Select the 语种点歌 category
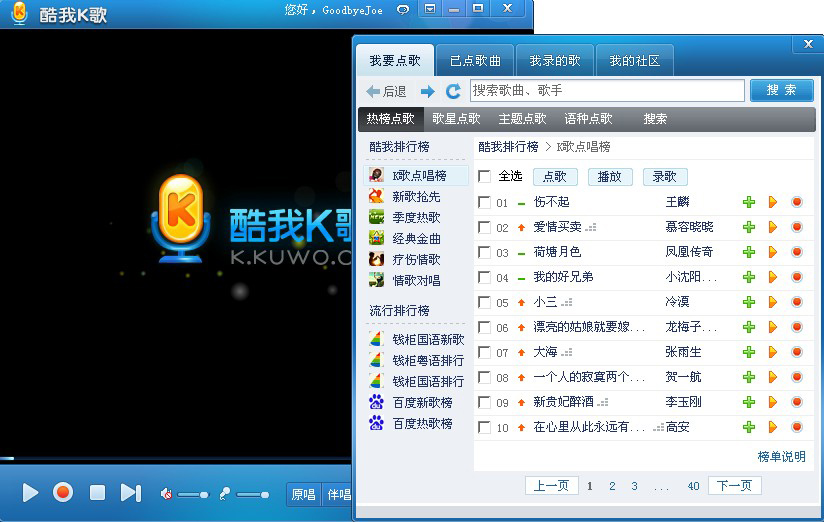 [x=588, y=119]
